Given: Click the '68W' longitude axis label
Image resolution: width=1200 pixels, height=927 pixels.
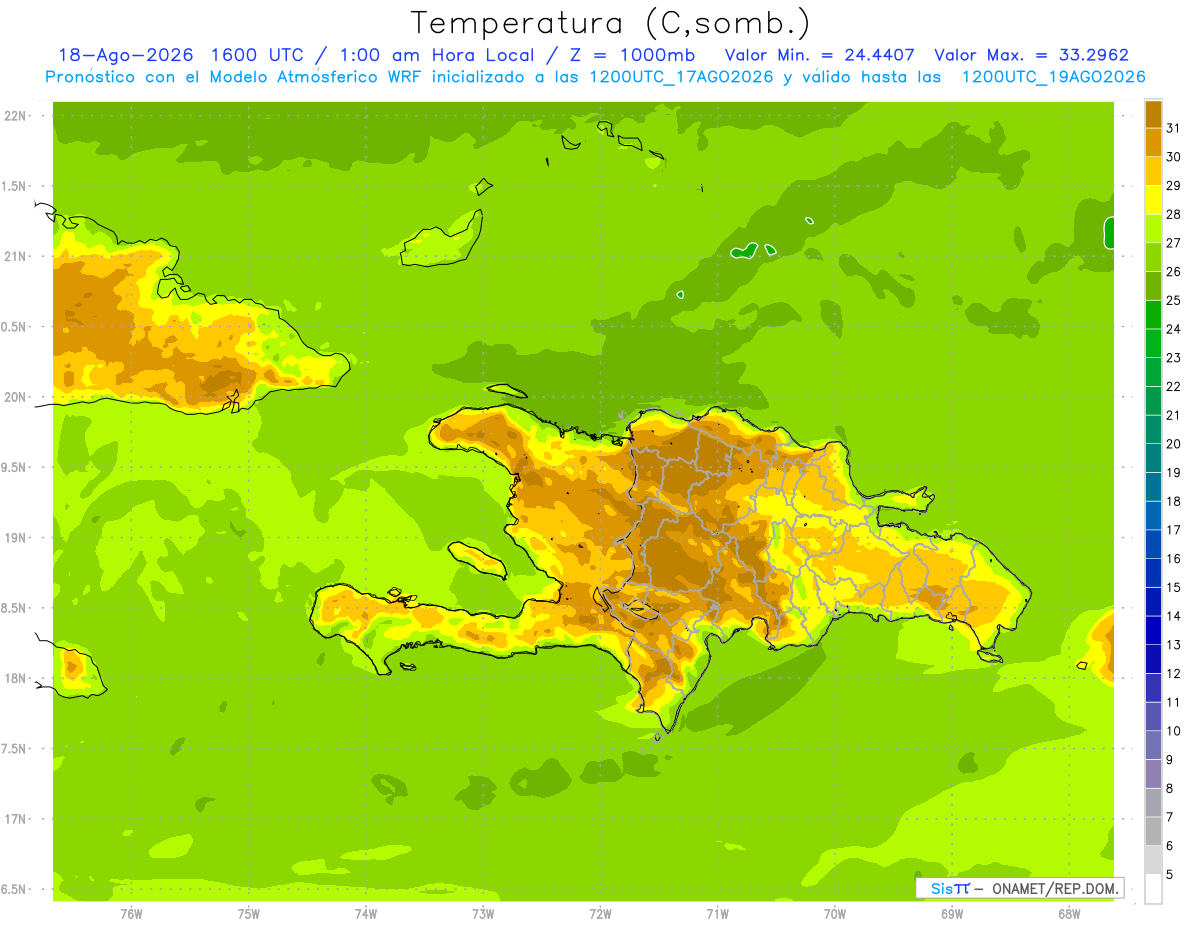Looking at the screenshot, I should 1069,913.
